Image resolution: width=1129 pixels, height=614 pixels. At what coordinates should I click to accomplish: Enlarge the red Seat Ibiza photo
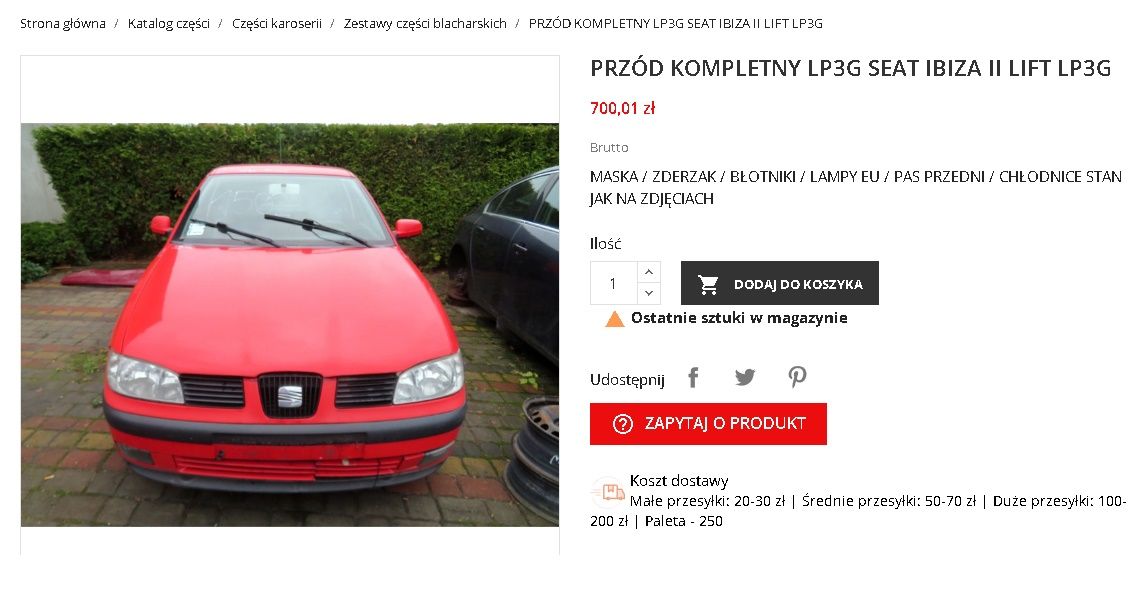(x=290, y=325)
